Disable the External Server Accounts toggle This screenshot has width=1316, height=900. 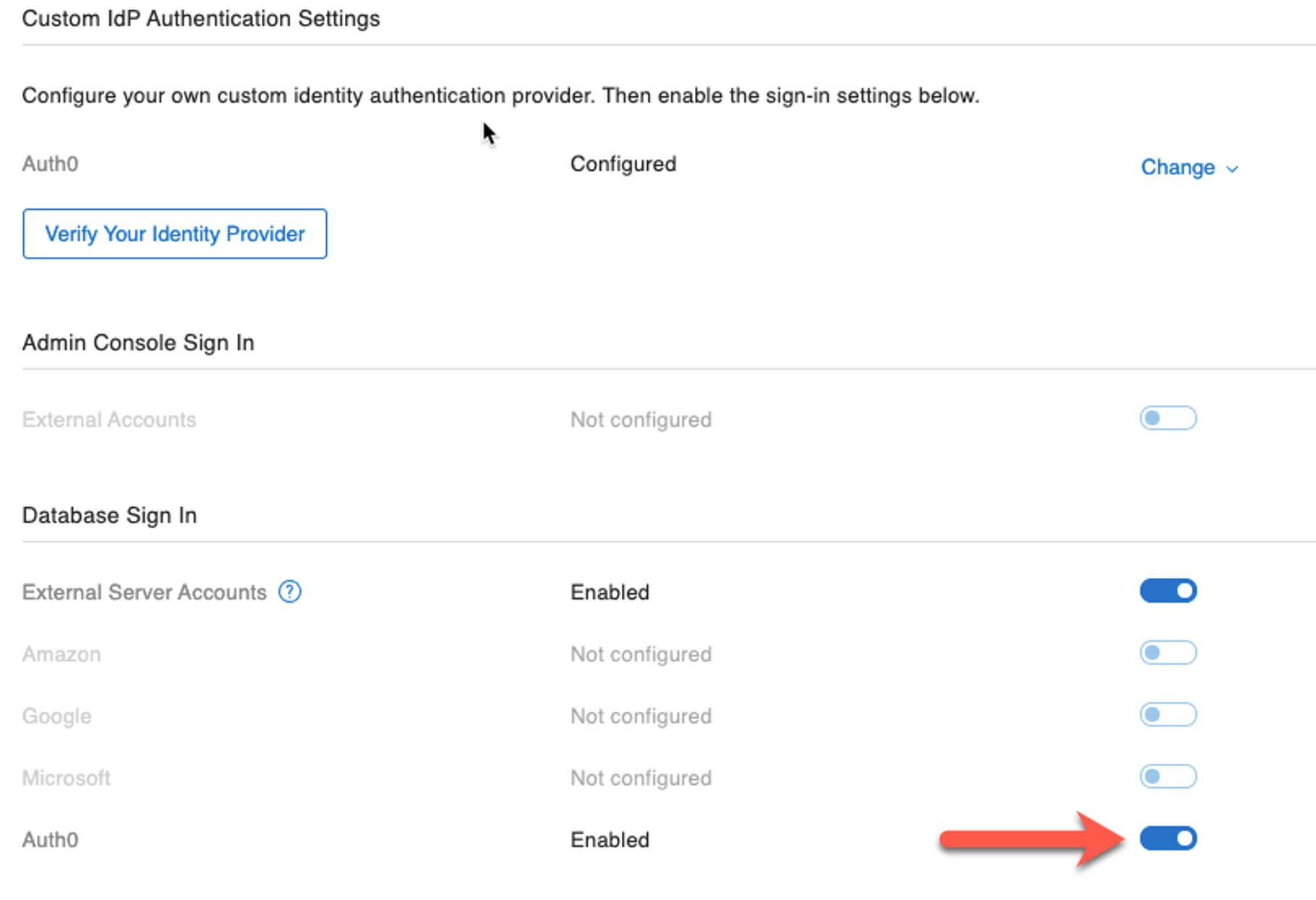(1168, 590)
